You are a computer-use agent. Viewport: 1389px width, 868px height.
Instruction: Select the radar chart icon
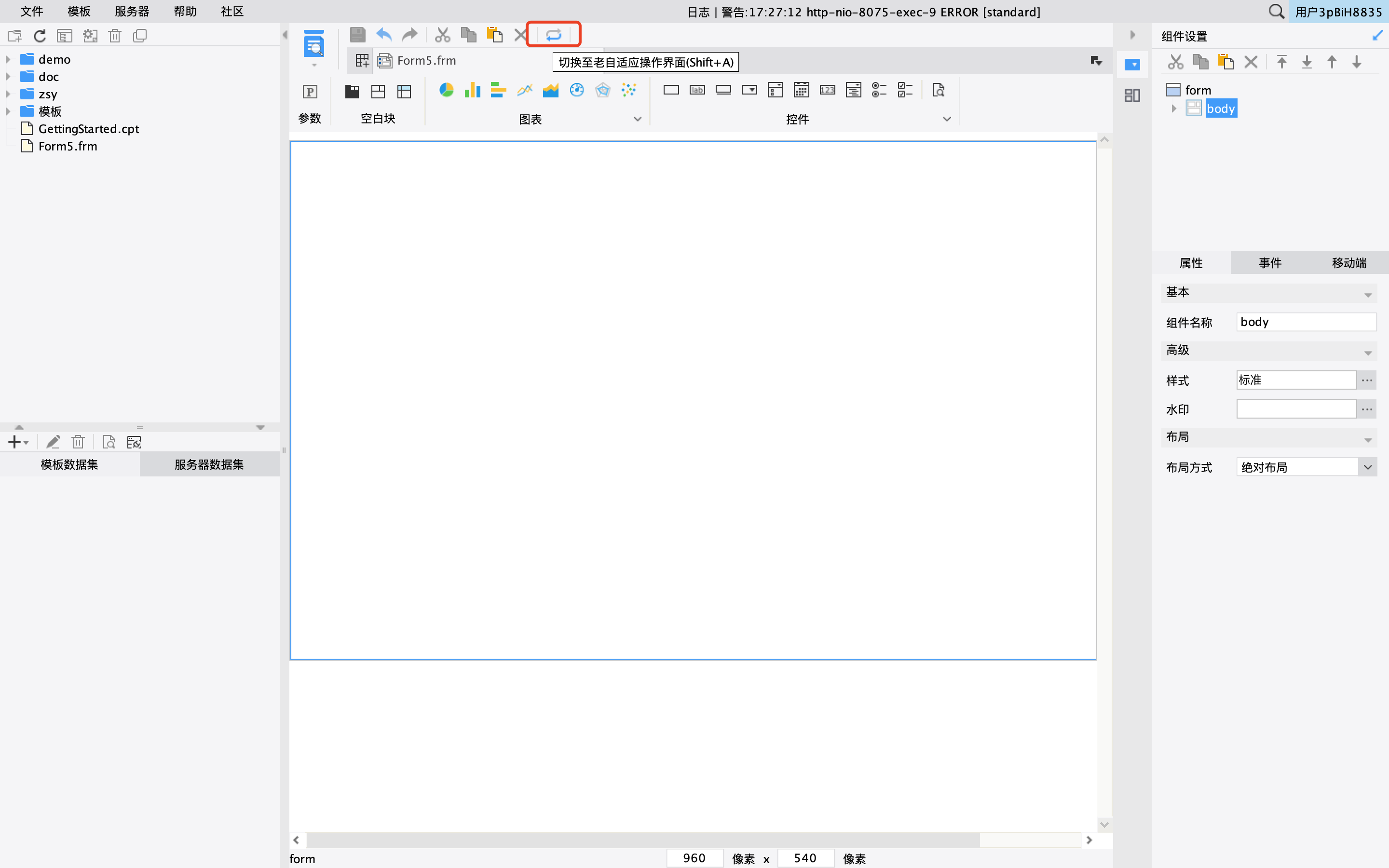[603, 90]
